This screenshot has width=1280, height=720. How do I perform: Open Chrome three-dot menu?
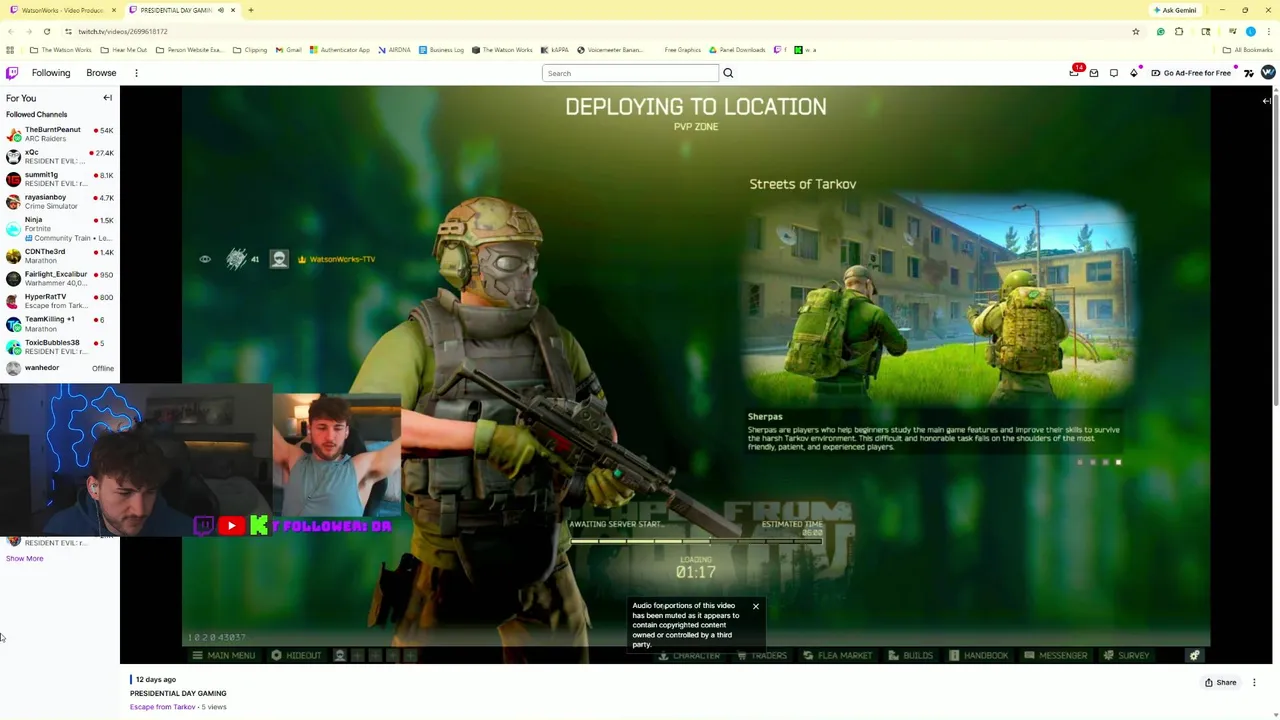coord(1267,31)
